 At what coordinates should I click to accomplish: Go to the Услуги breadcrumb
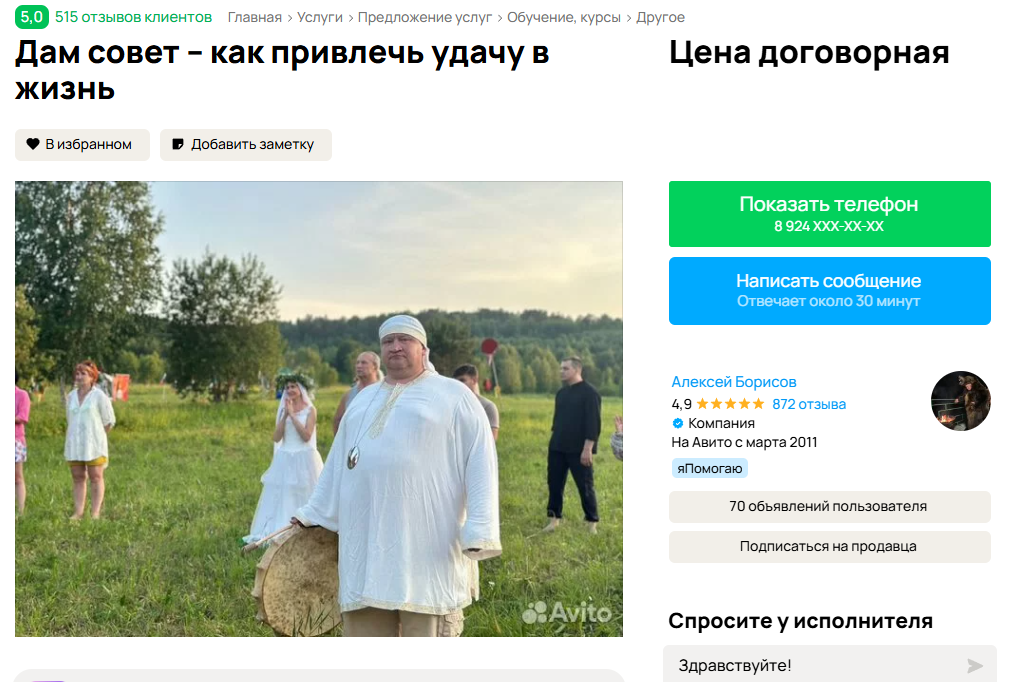pos(319,17)
